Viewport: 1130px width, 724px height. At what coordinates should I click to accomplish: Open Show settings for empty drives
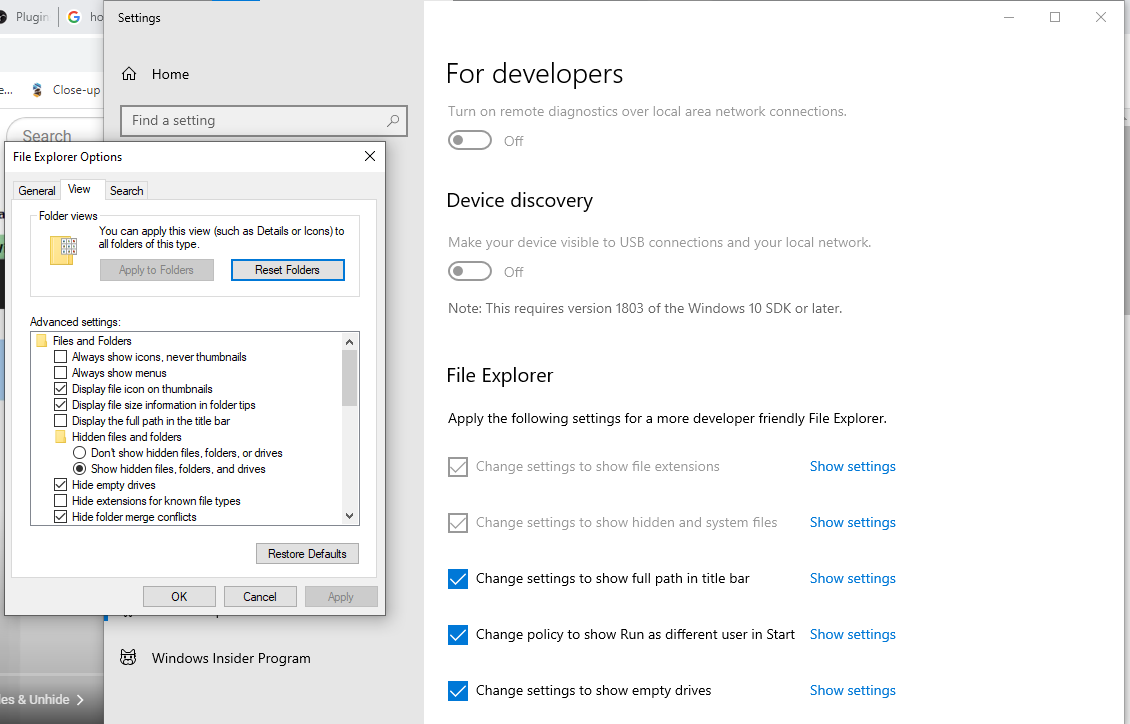click(x=852, y=690)
